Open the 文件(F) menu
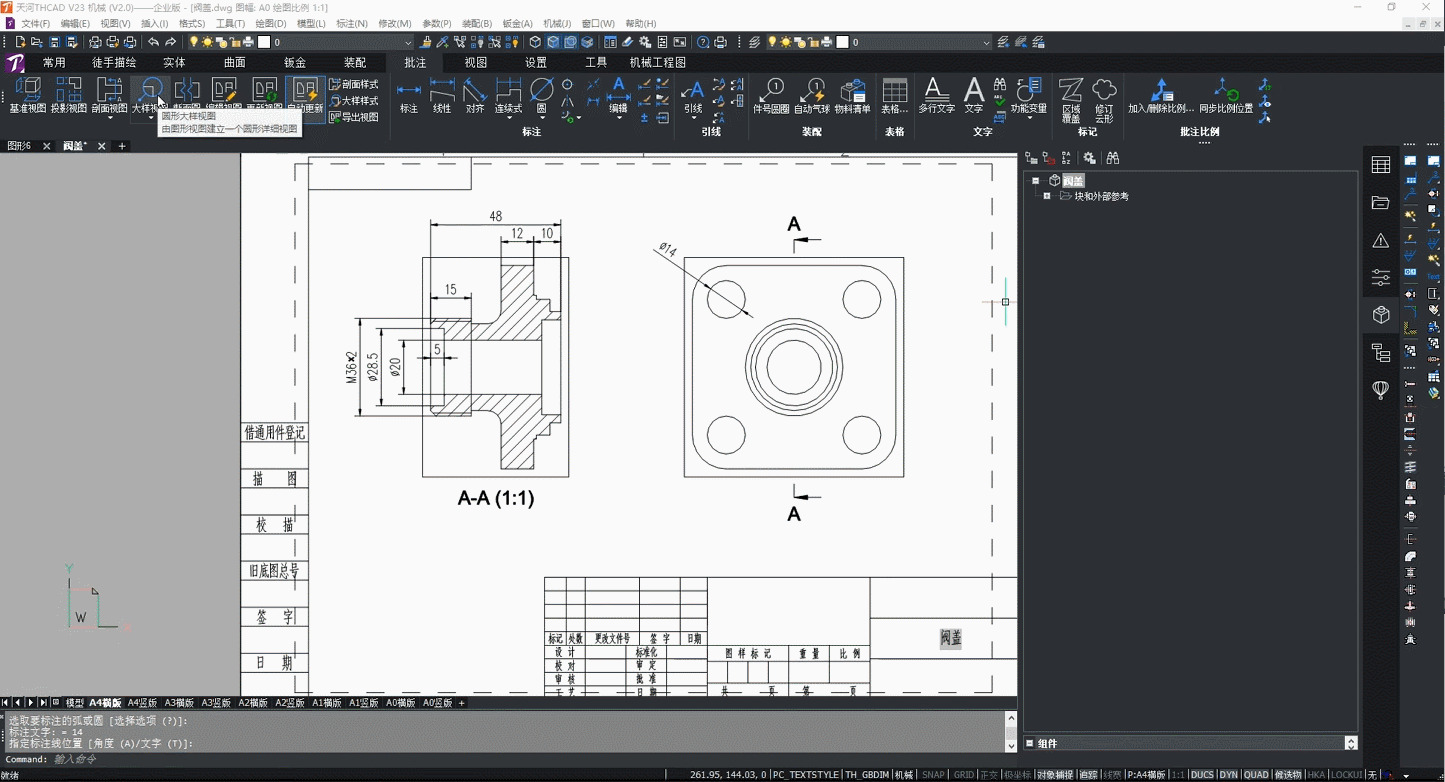The height and width of the screenshot is (782, 1445). coord(35,23)
